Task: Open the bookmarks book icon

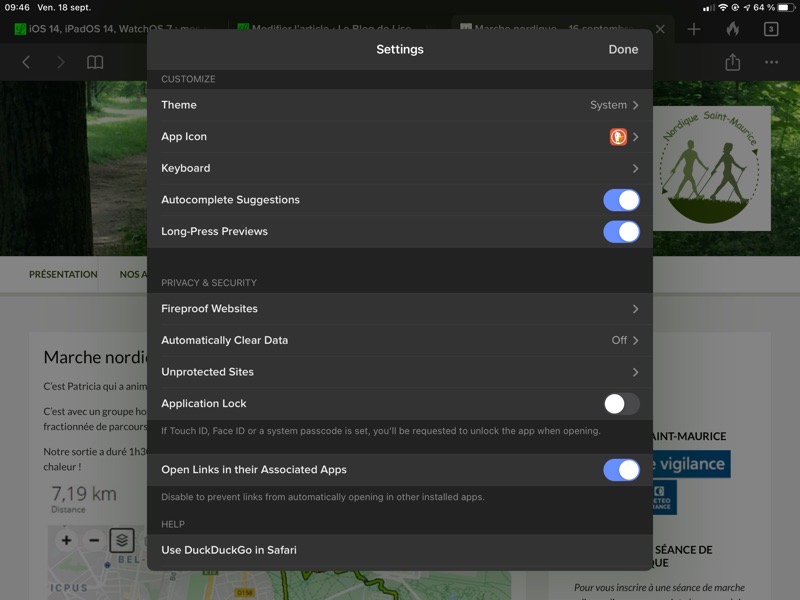Action: pyautogui.click(x=95, y=62)
